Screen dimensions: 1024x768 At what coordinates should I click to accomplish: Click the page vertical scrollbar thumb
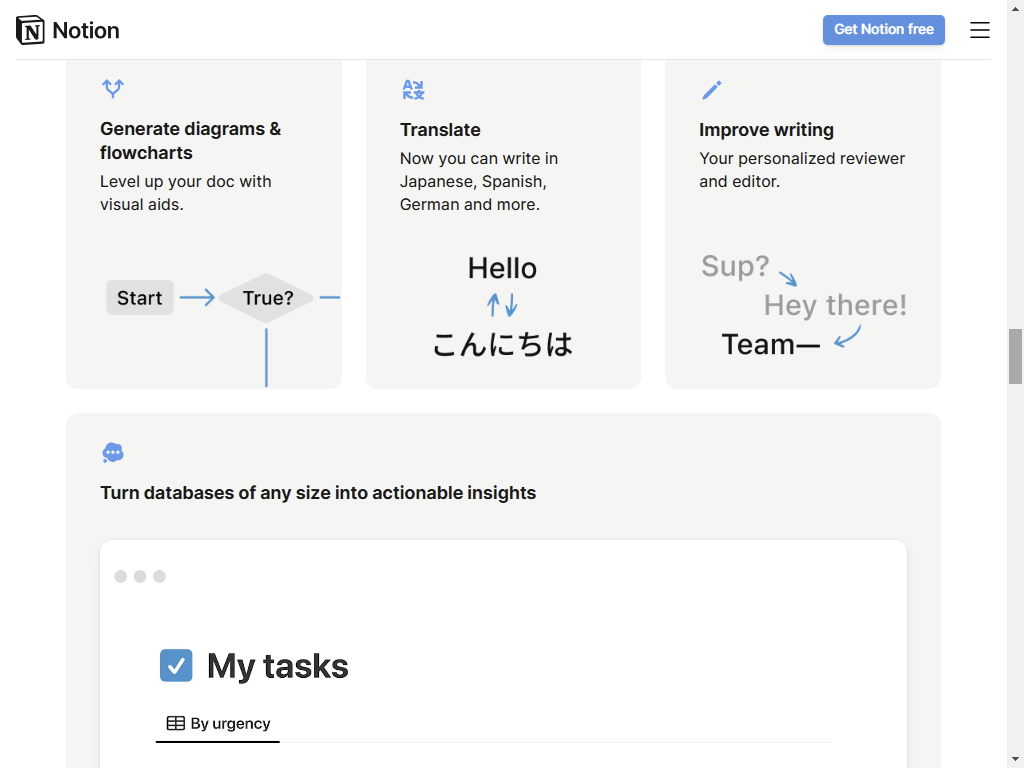(x=1016, y=357)
